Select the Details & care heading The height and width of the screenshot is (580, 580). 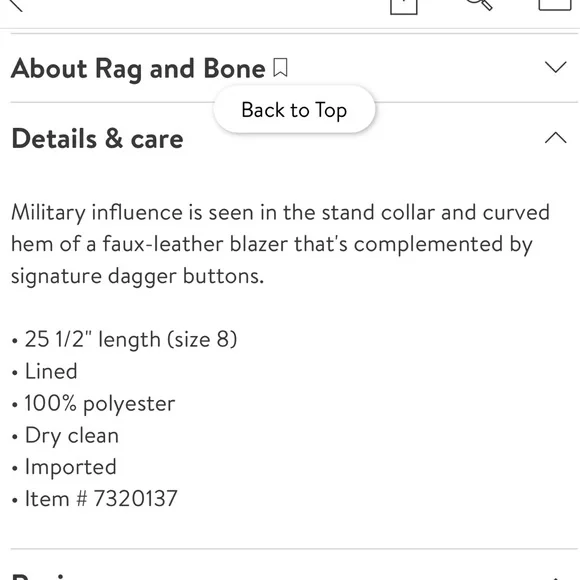point(97,139)
